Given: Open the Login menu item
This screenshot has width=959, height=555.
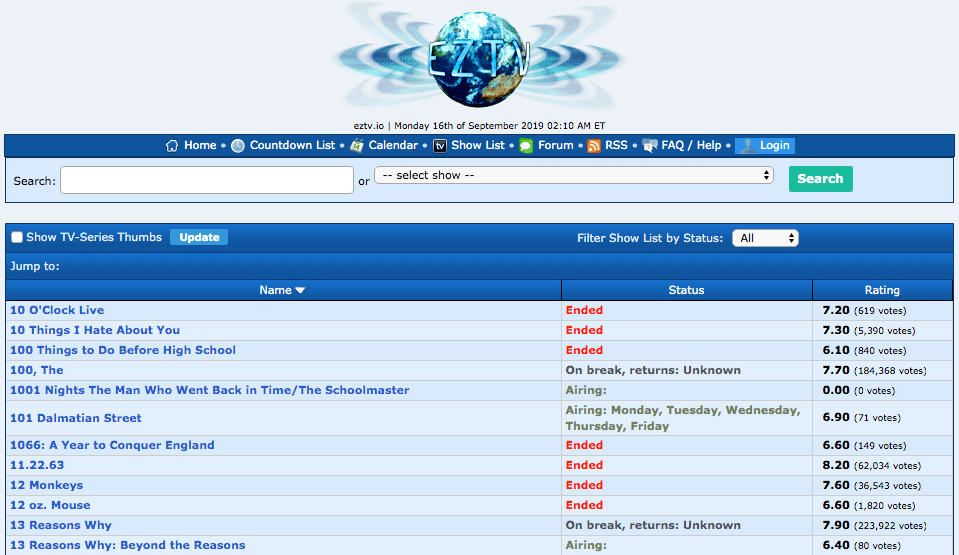Looking at the screenshot, I should (x=765, y=146).
